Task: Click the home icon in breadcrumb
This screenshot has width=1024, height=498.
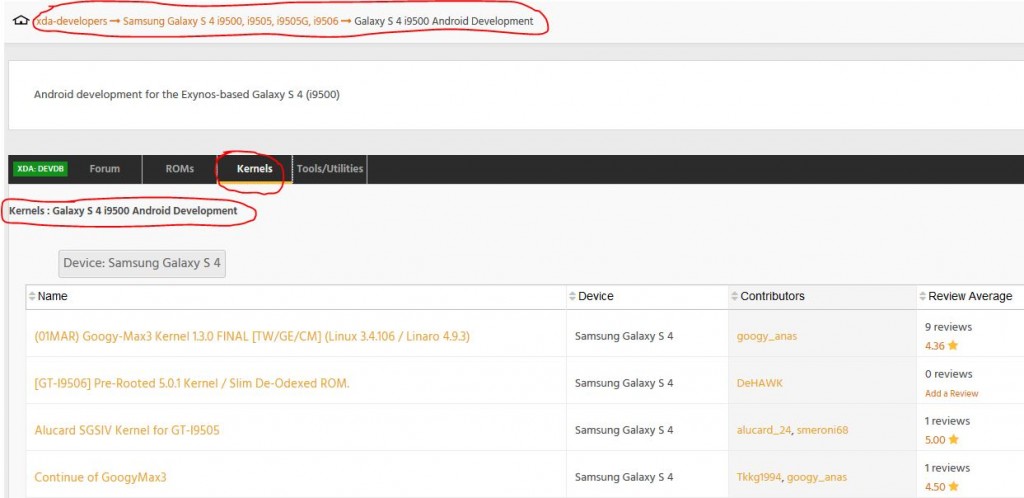Action: [21, 20]
